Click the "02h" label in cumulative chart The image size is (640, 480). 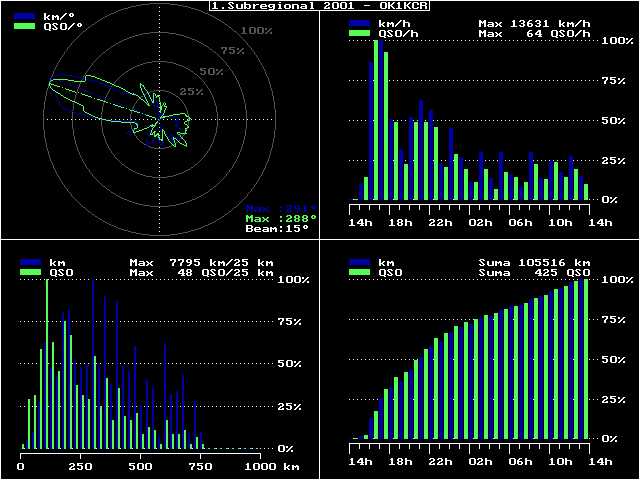481,462
